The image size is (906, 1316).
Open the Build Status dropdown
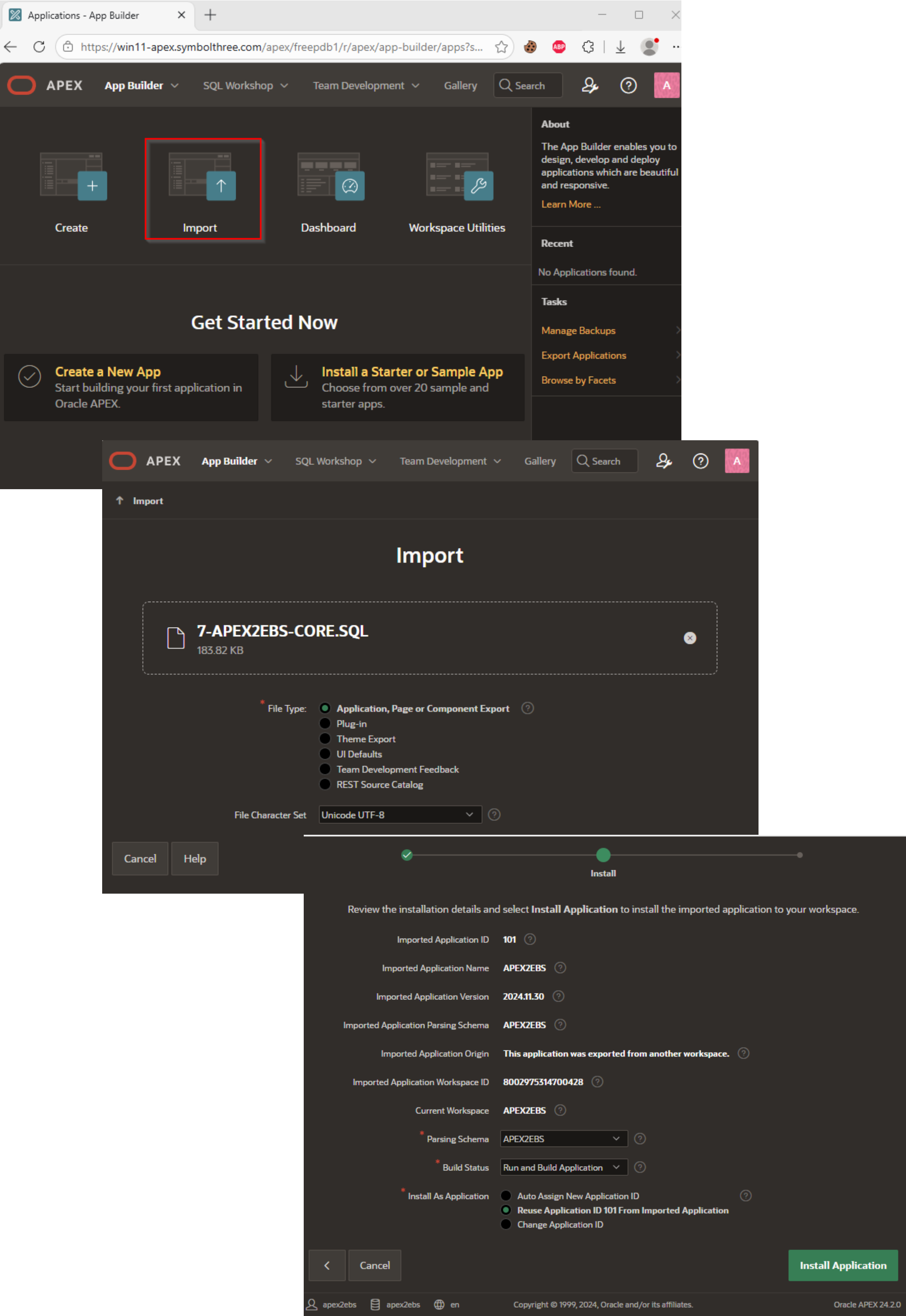click(564, 1167)
